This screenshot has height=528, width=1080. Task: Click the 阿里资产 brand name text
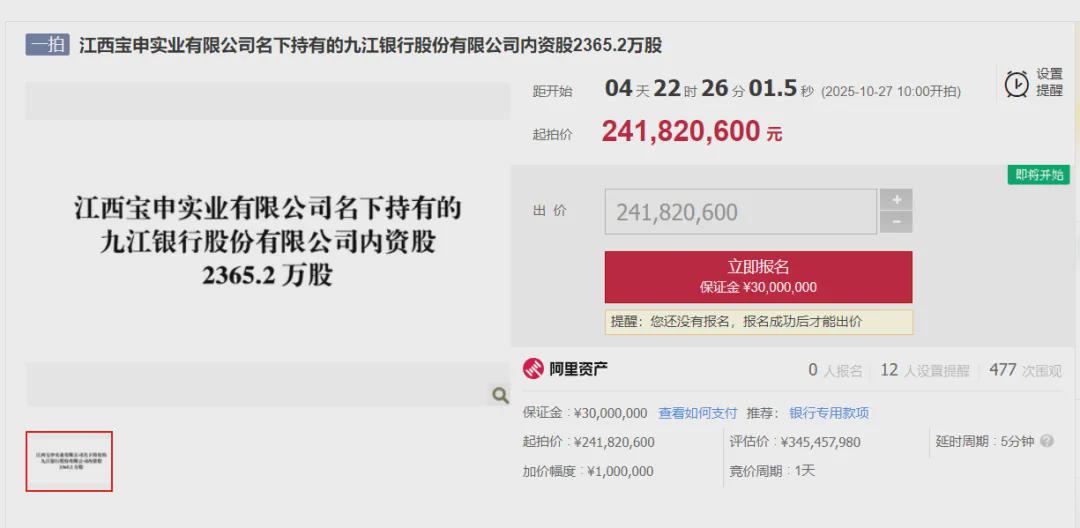click(578, 369)
